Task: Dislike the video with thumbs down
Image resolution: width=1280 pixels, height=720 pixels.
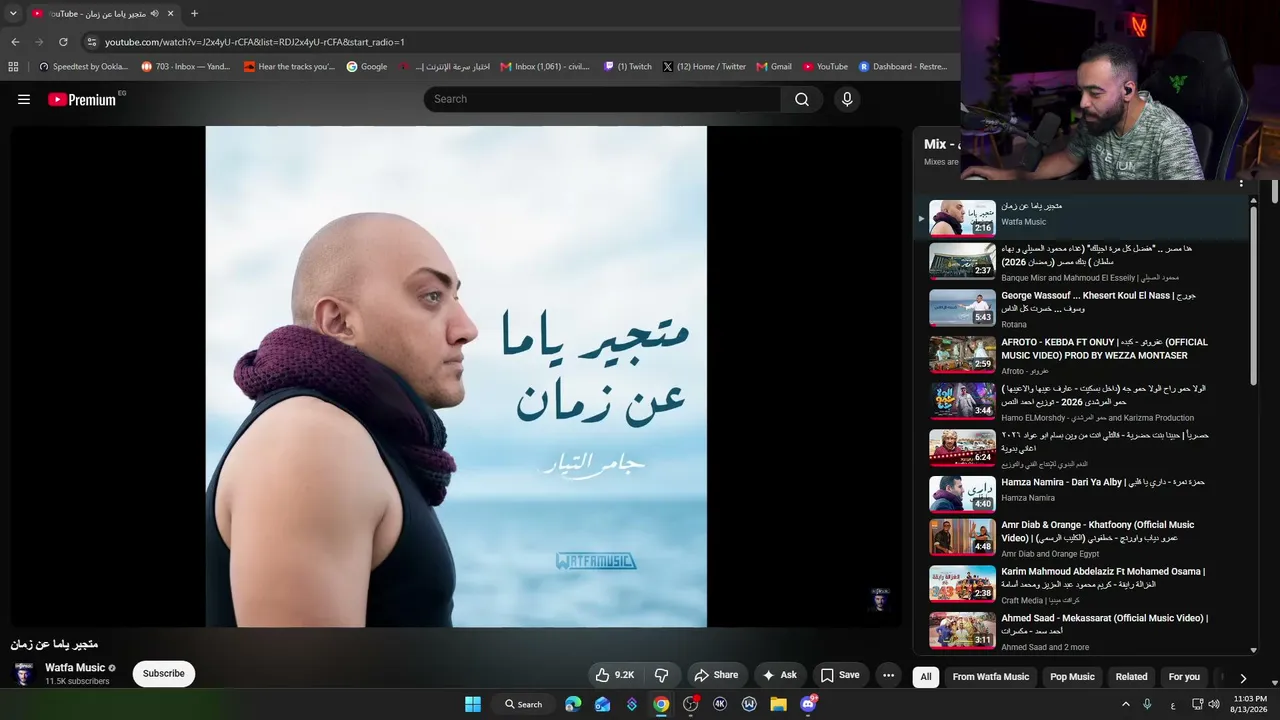Action: click(x=661, y=675)
